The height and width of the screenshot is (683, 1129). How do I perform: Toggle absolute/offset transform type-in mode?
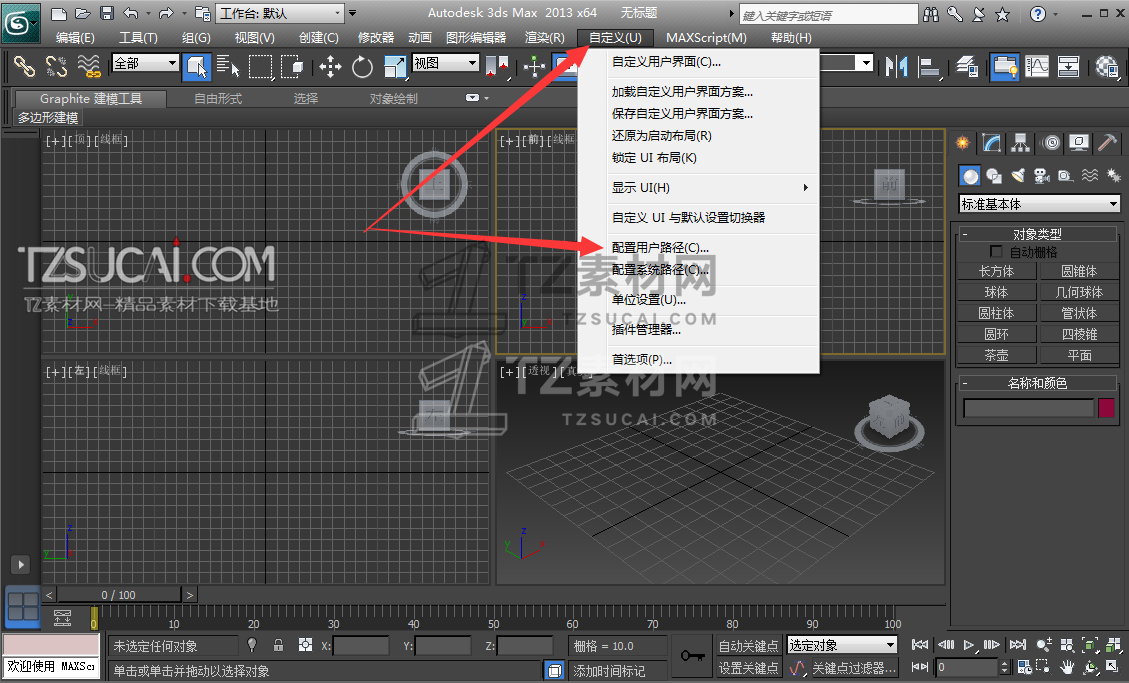[305, 645]
